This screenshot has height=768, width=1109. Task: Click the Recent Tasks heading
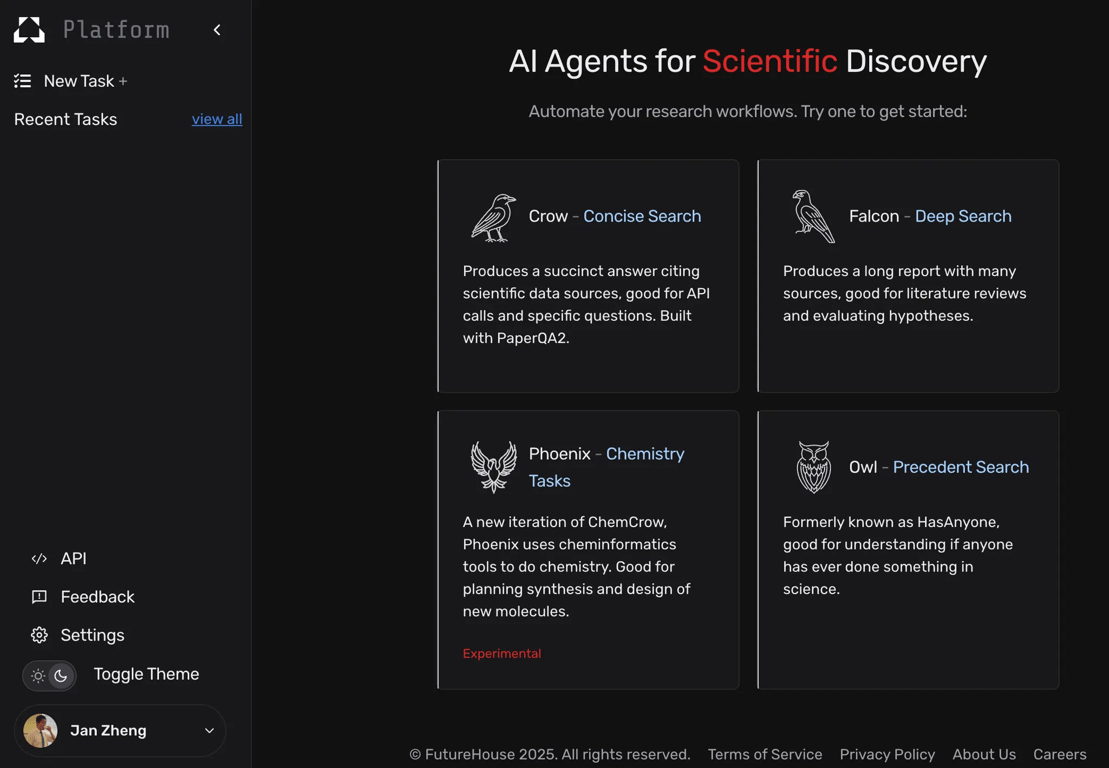(66, 120)
